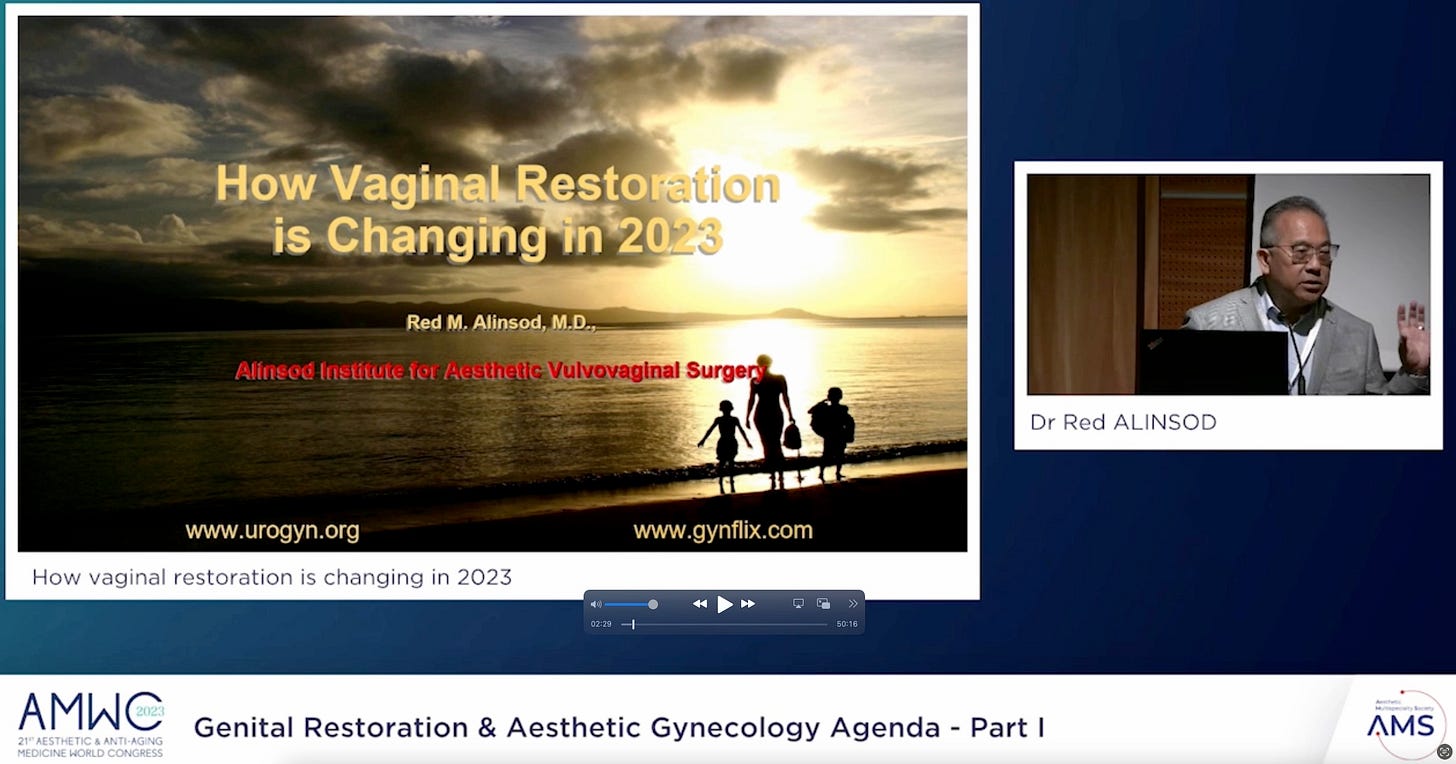This screenshot has width=1456, height=764.
Task: Click the Alinsod Institute red text line
Action: click(x=500, y=371)
